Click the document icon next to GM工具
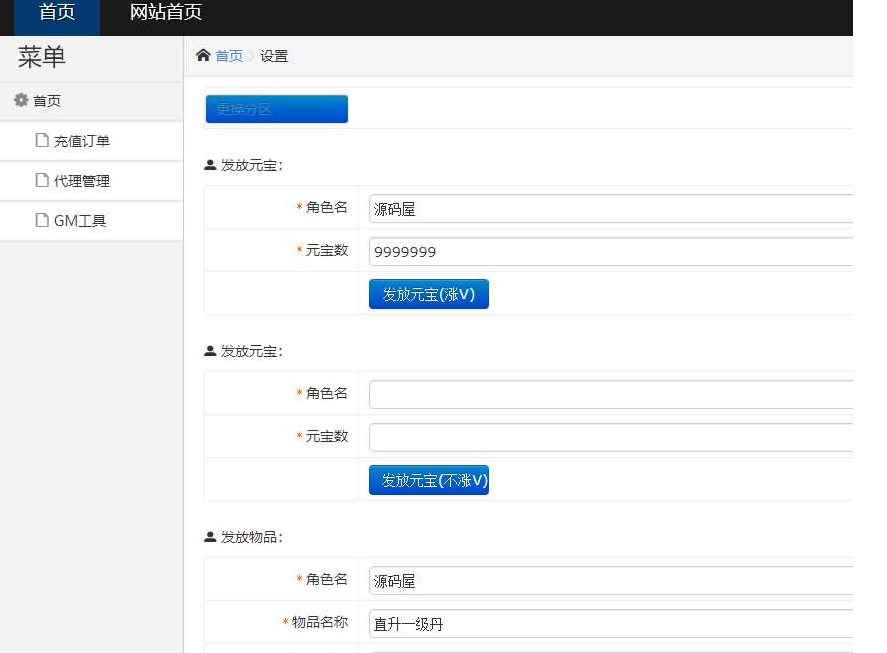Screen dimensions: 887x653 tap(42, 221)
